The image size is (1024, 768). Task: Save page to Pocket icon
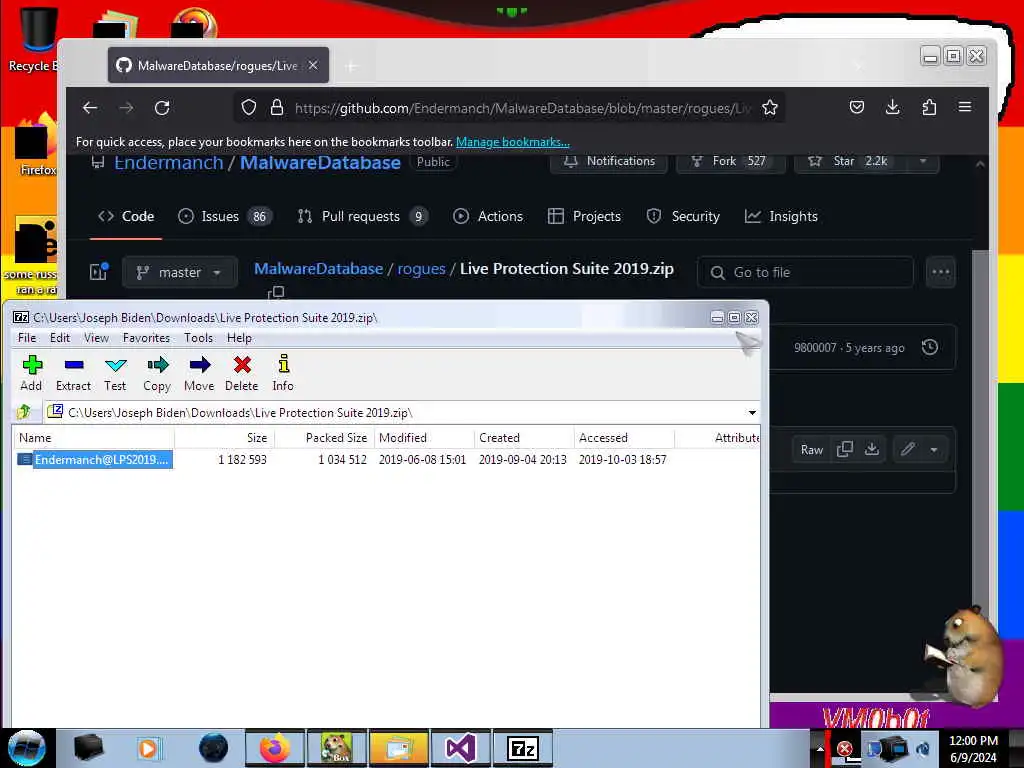click(857, 107)
